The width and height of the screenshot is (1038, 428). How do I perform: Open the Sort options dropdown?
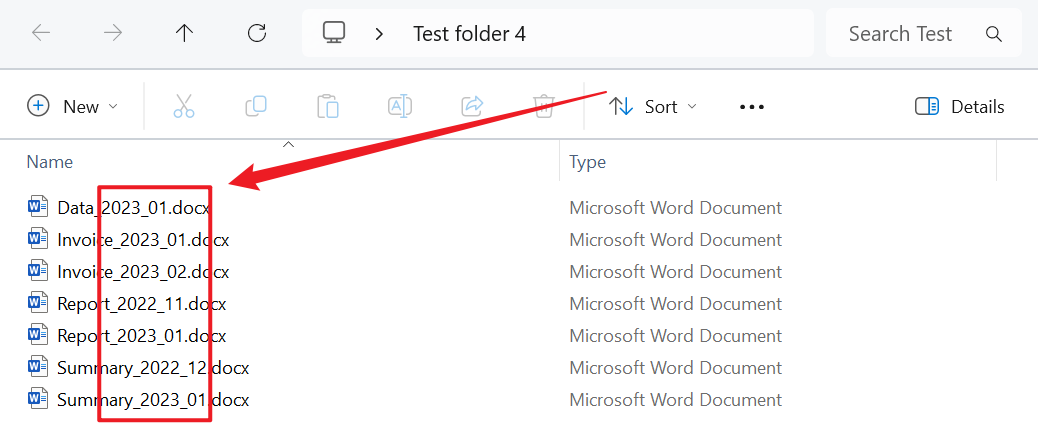click(x=654, y=106)
